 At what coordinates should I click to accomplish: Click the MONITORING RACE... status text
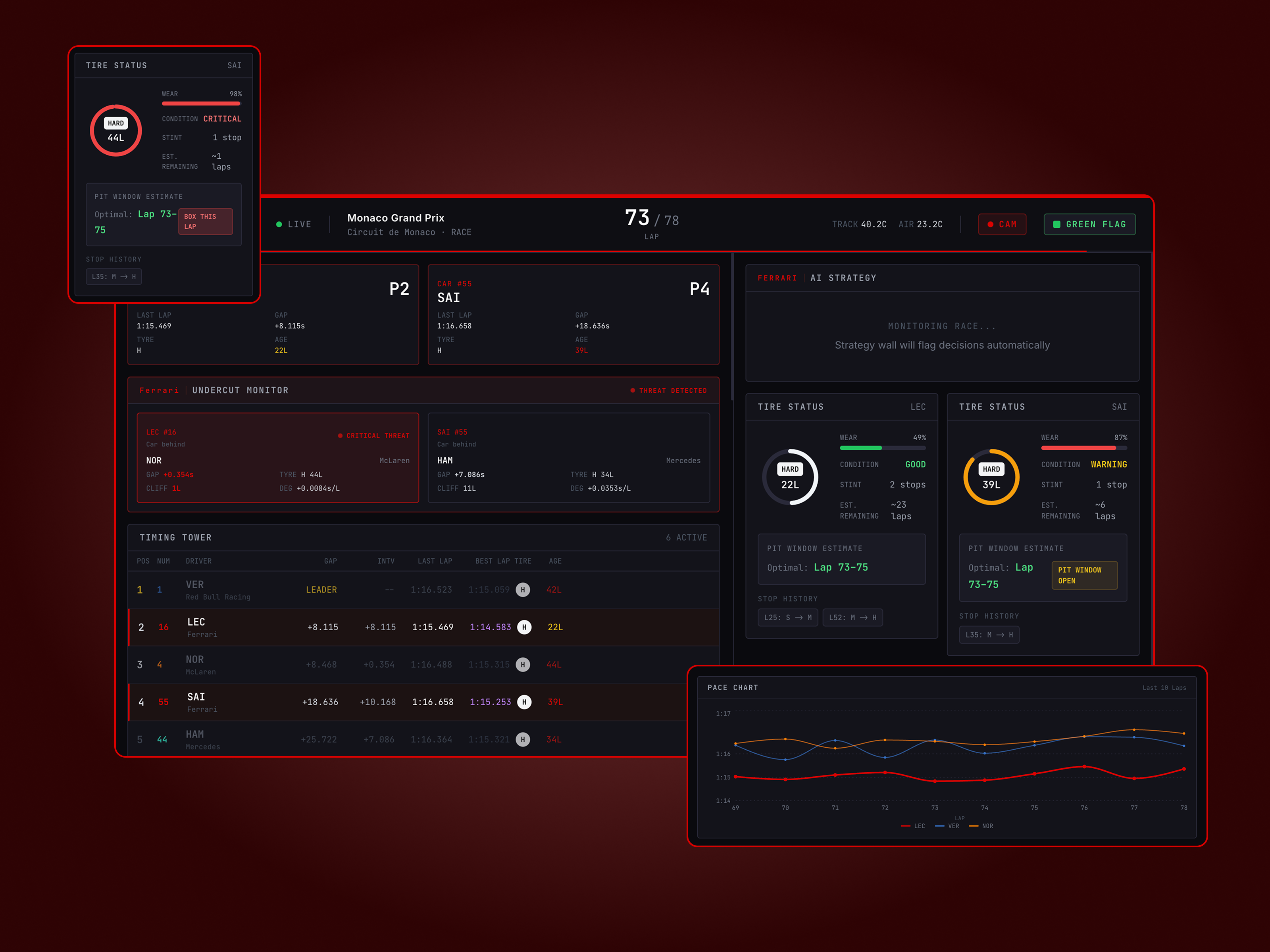[x=942, y=326]
